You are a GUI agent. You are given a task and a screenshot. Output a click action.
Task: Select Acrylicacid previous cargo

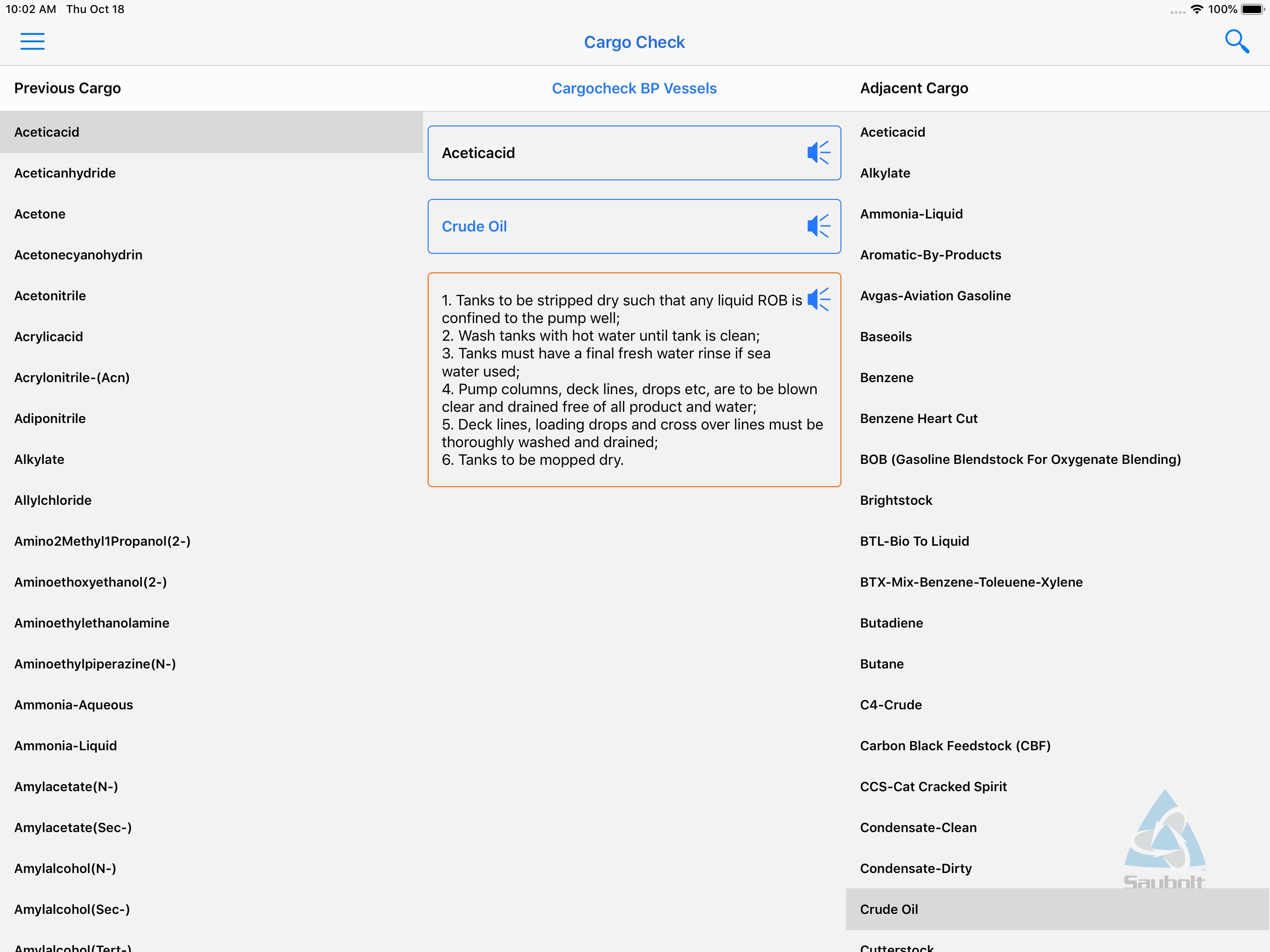[x=212, y=337]
